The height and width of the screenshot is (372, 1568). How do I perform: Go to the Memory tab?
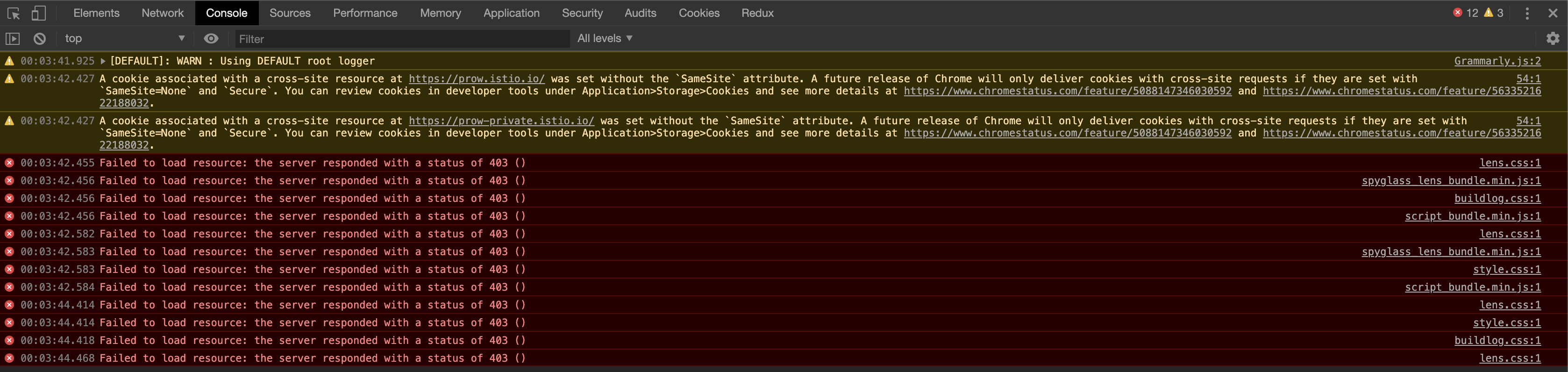(440, 13)
